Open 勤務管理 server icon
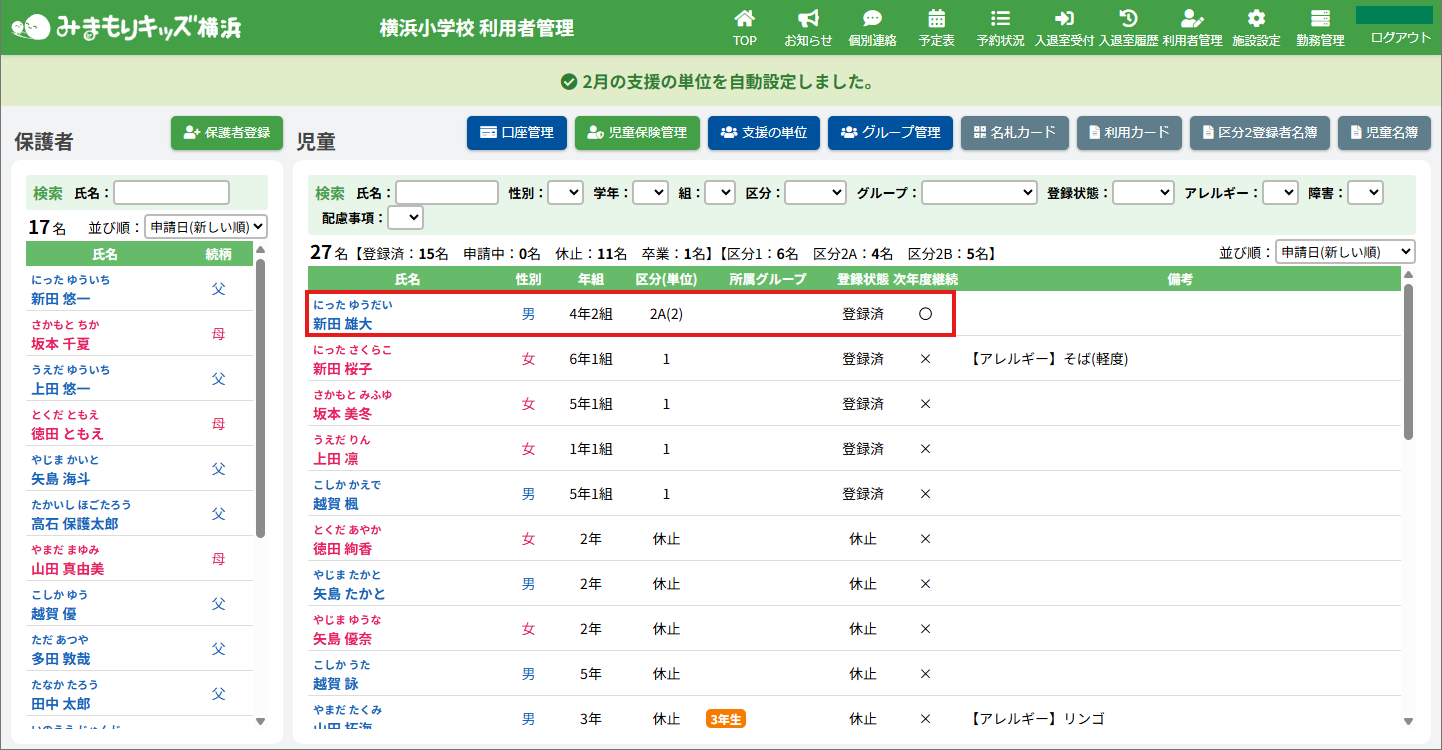Viewport: 1442px width, 750px height. point(1320,19)
